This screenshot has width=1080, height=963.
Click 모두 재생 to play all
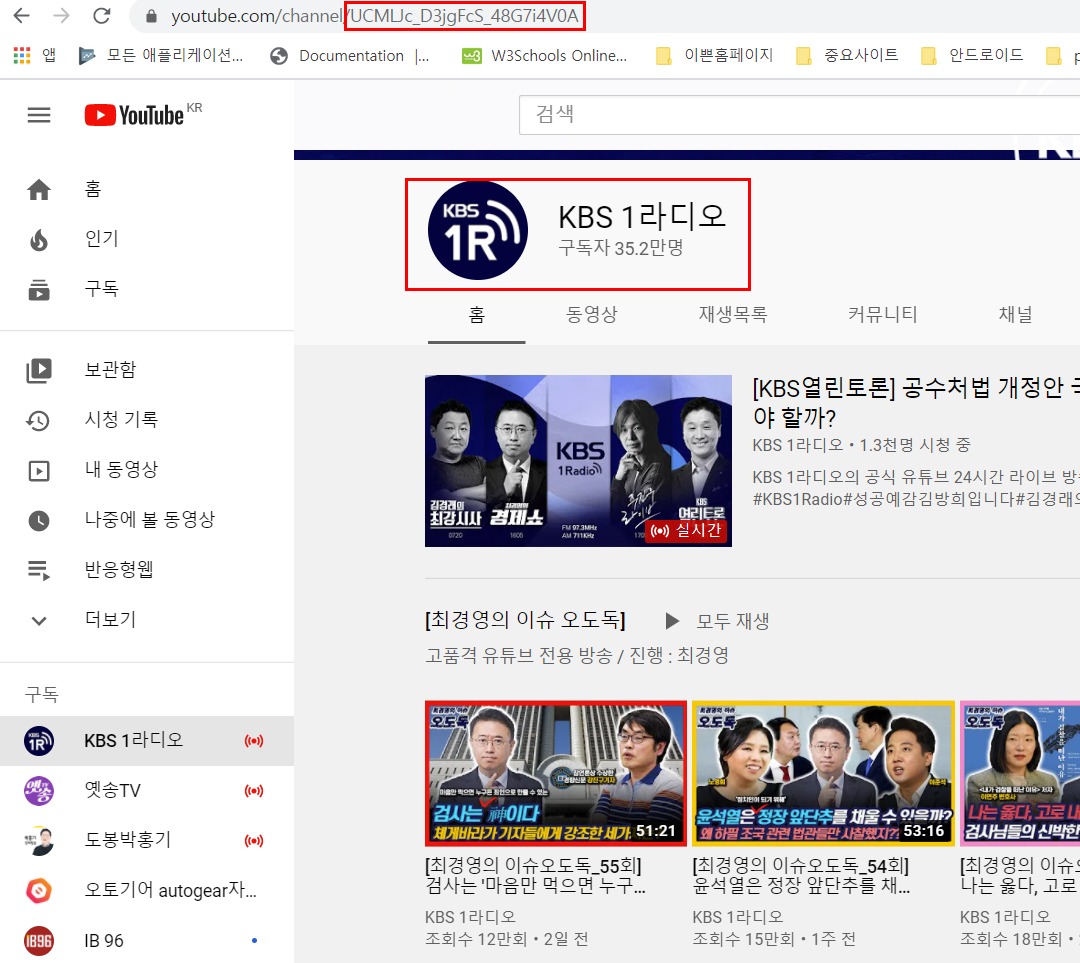[716, 621]
